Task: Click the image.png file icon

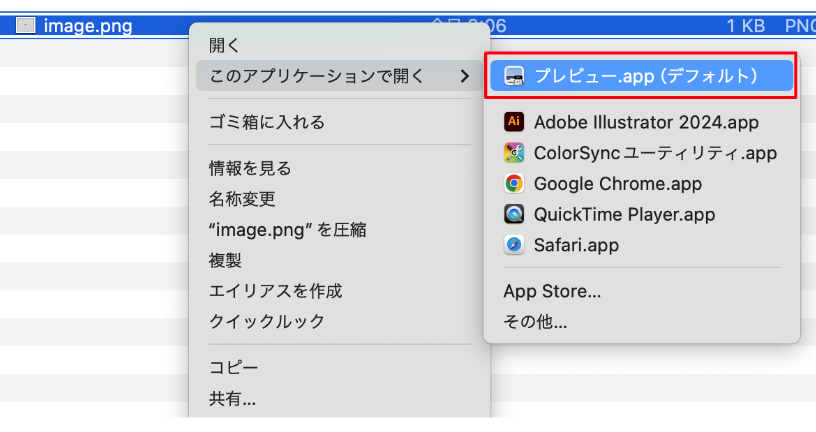Action: 26,26
